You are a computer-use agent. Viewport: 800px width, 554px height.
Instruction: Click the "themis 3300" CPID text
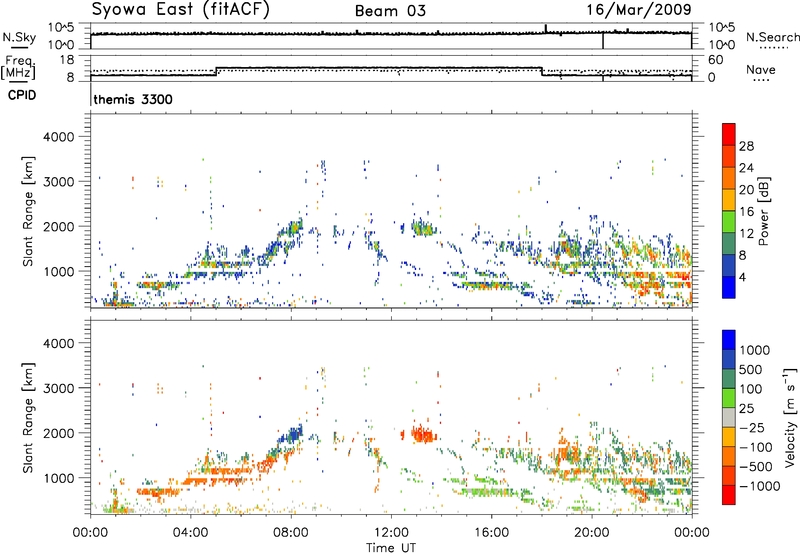(x=133, y=99)
